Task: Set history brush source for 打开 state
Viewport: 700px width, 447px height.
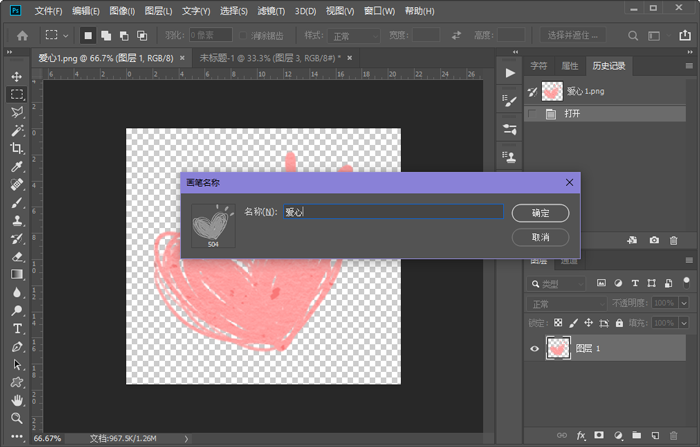Action: click(532, 113)
